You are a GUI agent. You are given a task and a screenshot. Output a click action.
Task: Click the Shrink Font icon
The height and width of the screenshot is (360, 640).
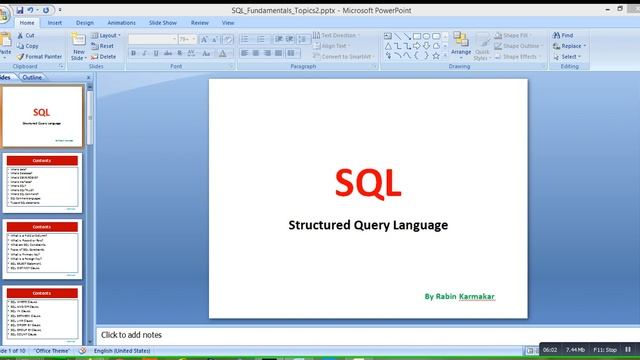[x=215, y=39]
